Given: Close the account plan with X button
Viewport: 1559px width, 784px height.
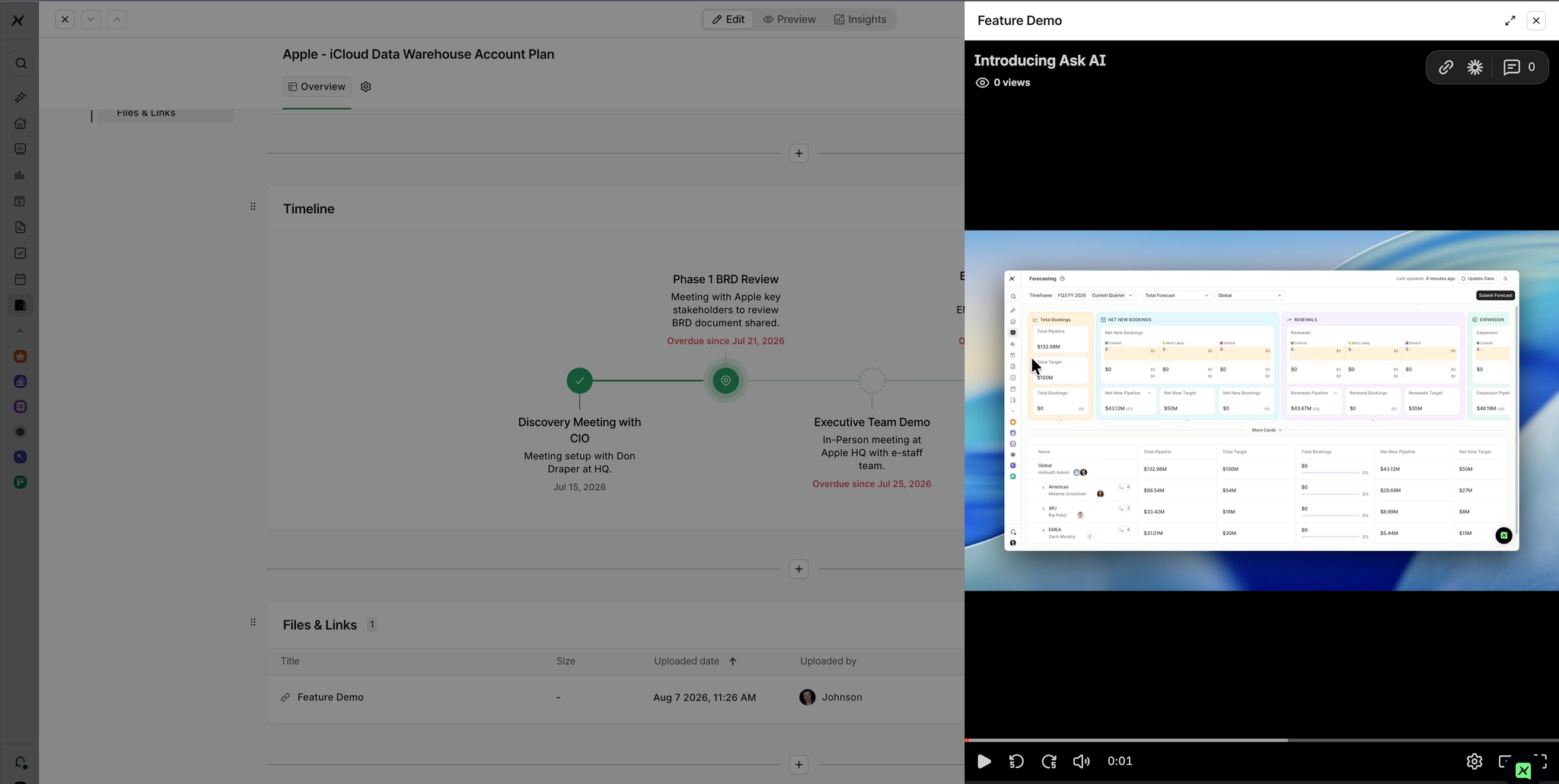Looking at the screenshot, I should (65, 19).
